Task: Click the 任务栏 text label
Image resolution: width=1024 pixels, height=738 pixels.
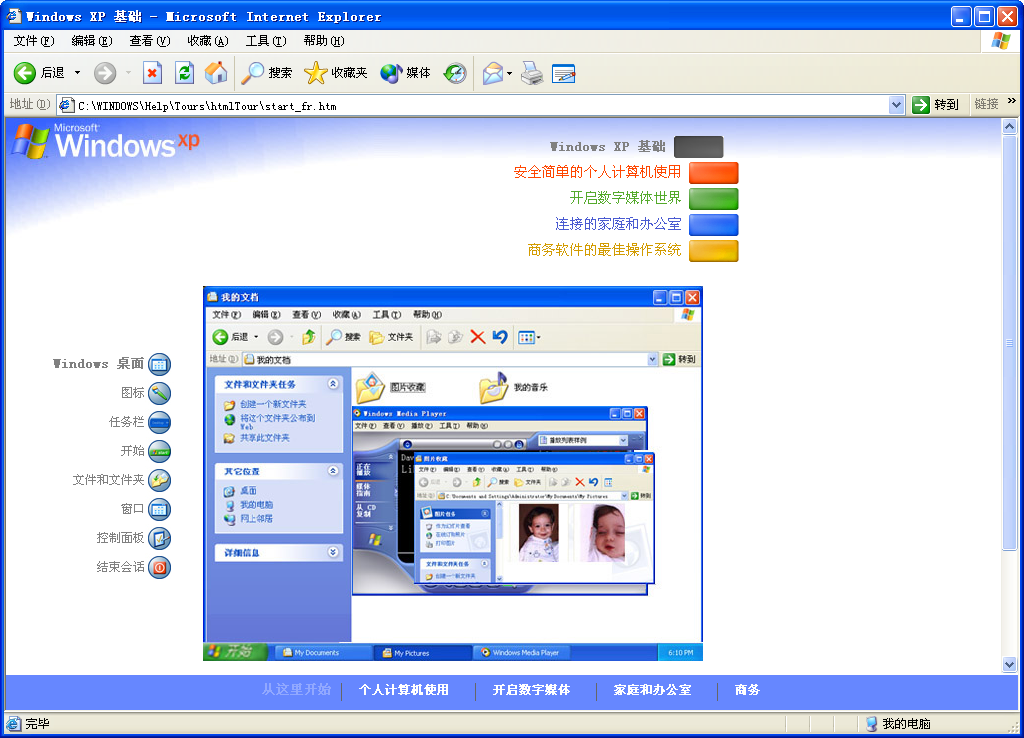Action: 126,422
